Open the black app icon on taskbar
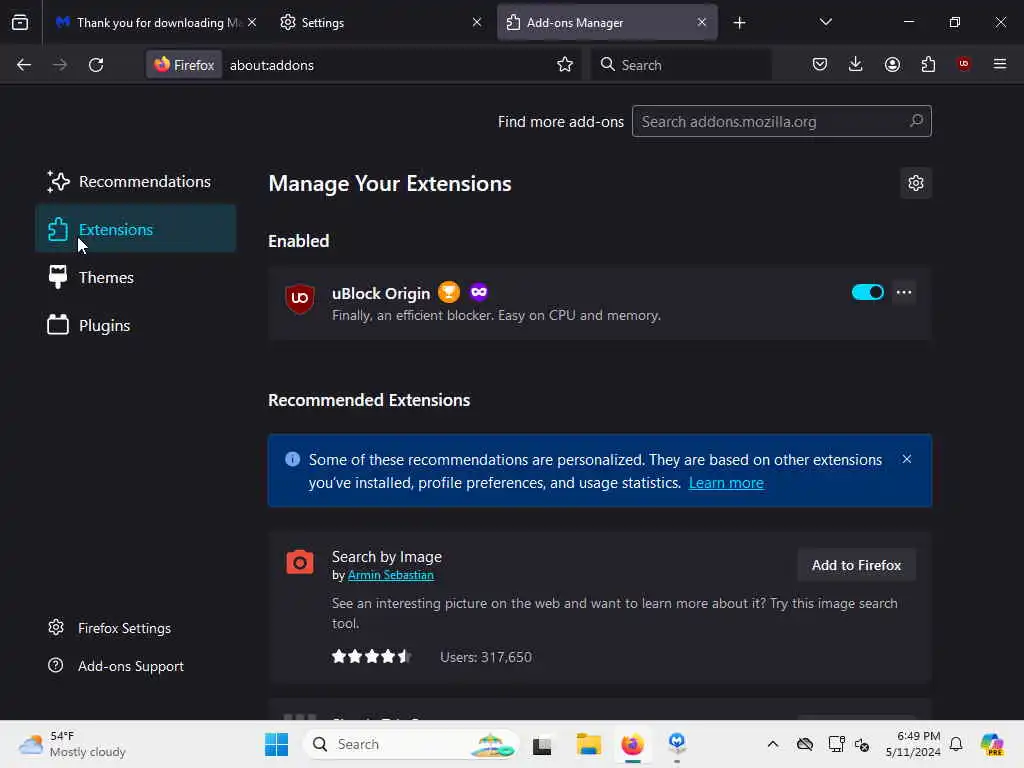Screen dimensions: 1024x768 pos(542,744)
